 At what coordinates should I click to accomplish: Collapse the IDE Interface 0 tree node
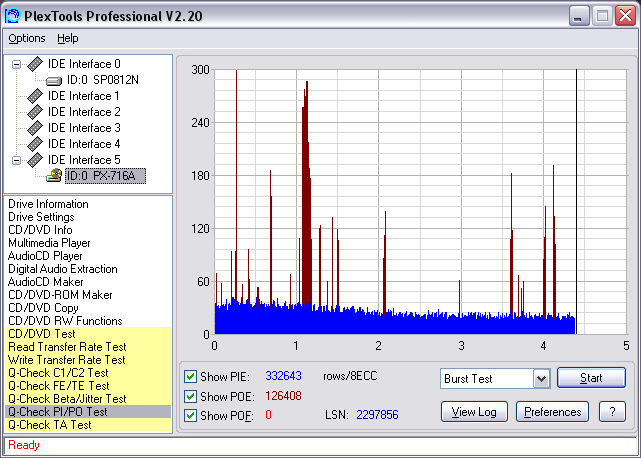click(16, 64)
